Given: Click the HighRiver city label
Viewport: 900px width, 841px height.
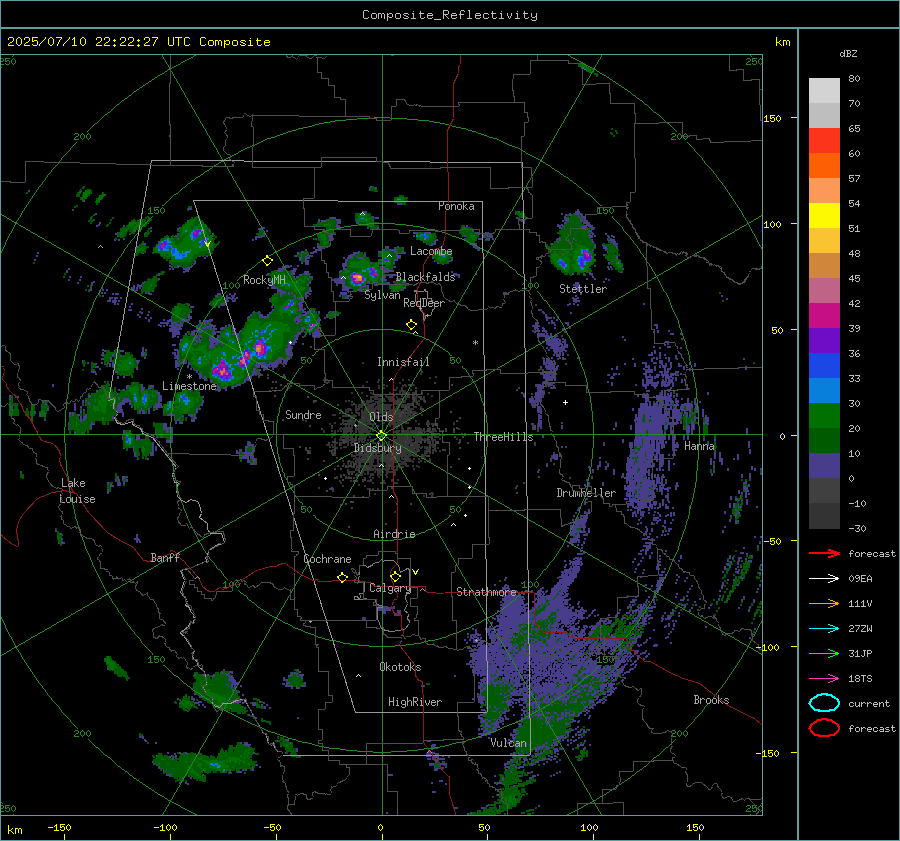Looking at the screenshot, I should click(415, 702).
